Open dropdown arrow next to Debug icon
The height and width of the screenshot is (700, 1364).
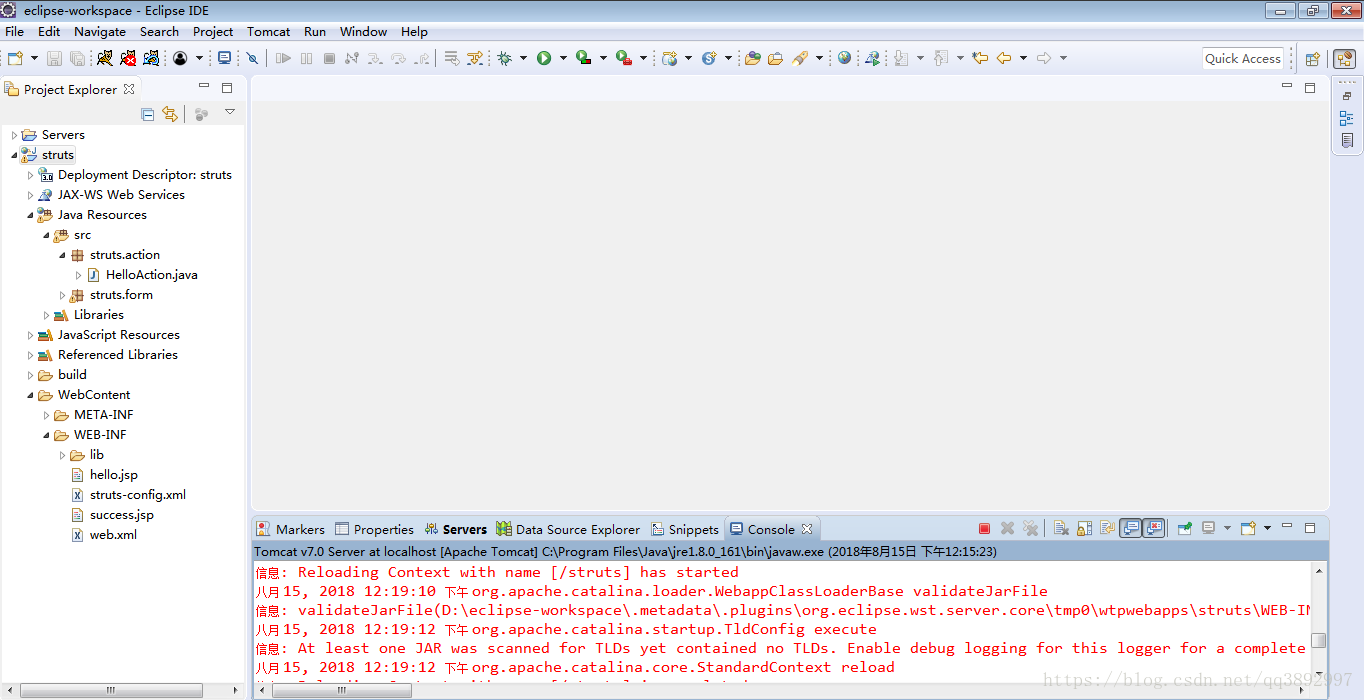[x=524, y=58]
